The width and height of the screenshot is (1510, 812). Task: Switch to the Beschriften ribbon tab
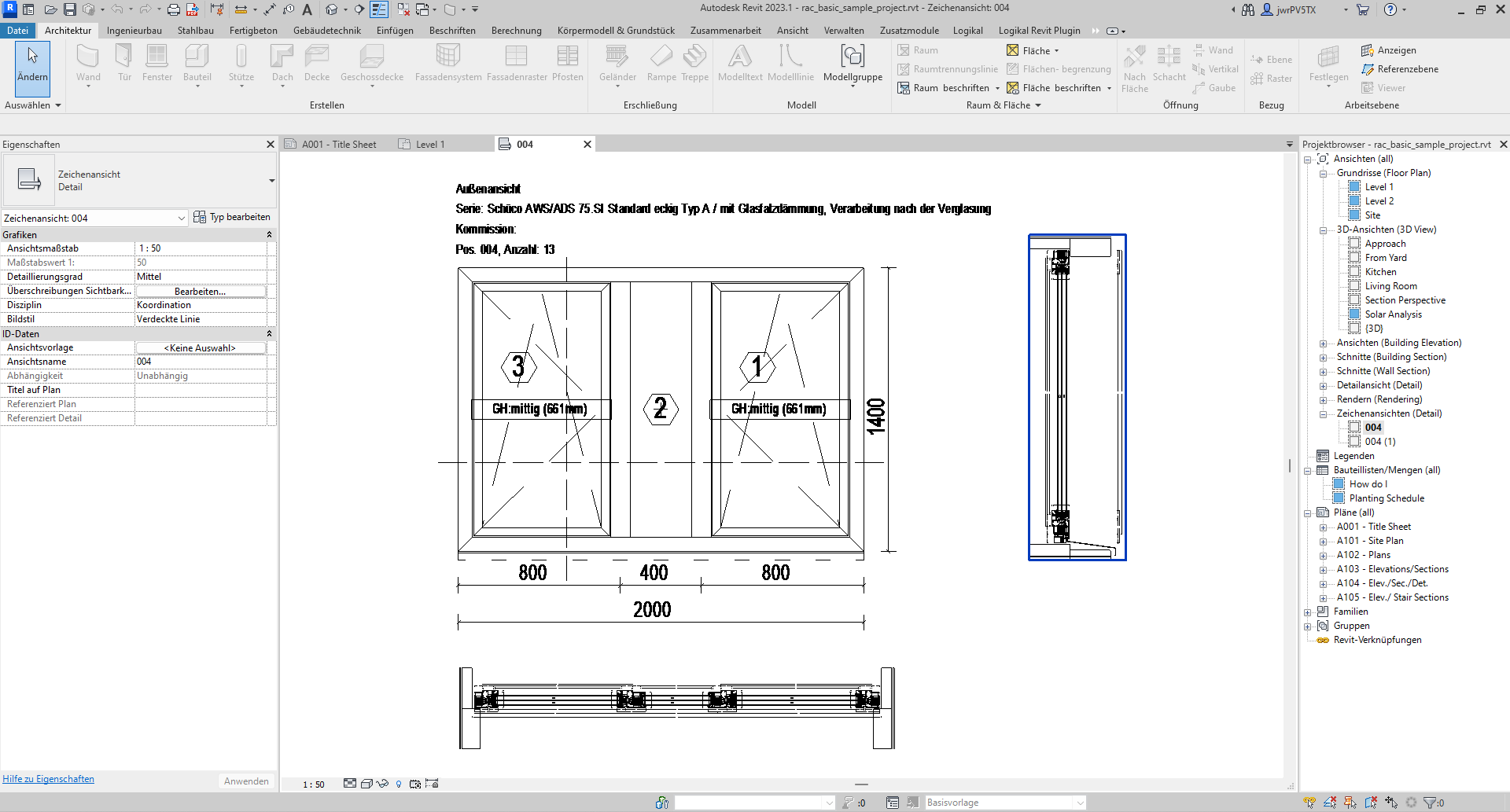pos(452,31)
